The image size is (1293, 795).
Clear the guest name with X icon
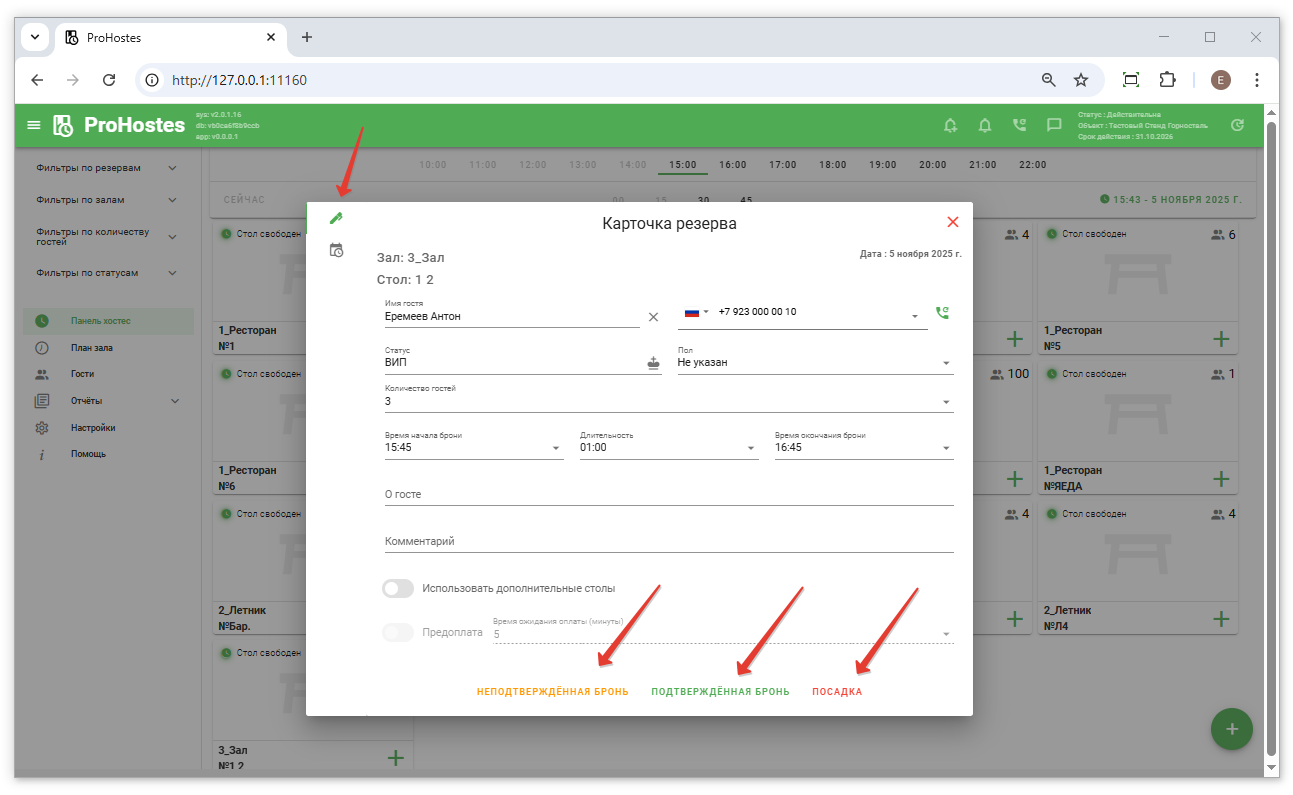point(653,317)
